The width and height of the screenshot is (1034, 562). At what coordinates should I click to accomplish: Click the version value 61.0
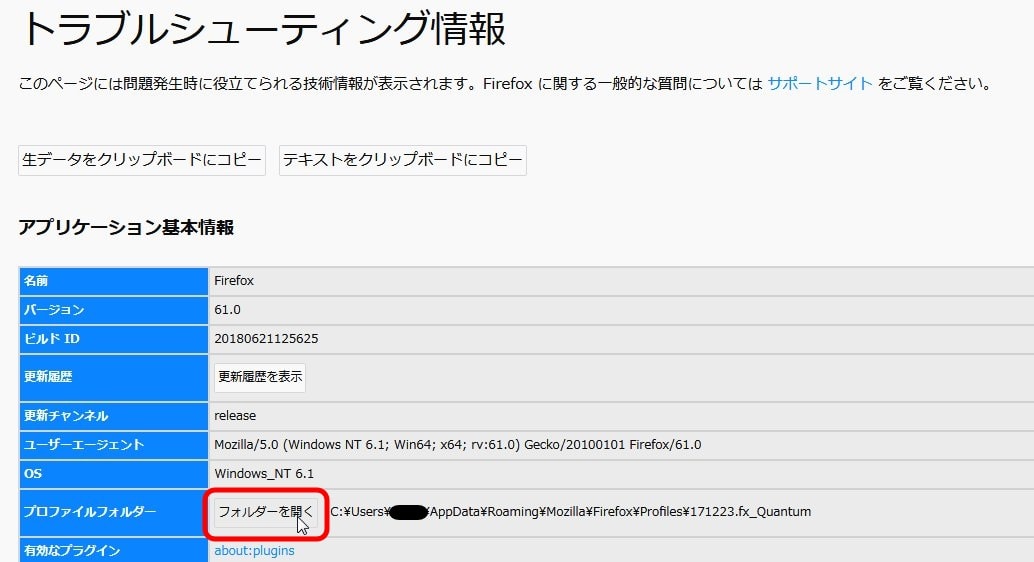tap(228, 310)
